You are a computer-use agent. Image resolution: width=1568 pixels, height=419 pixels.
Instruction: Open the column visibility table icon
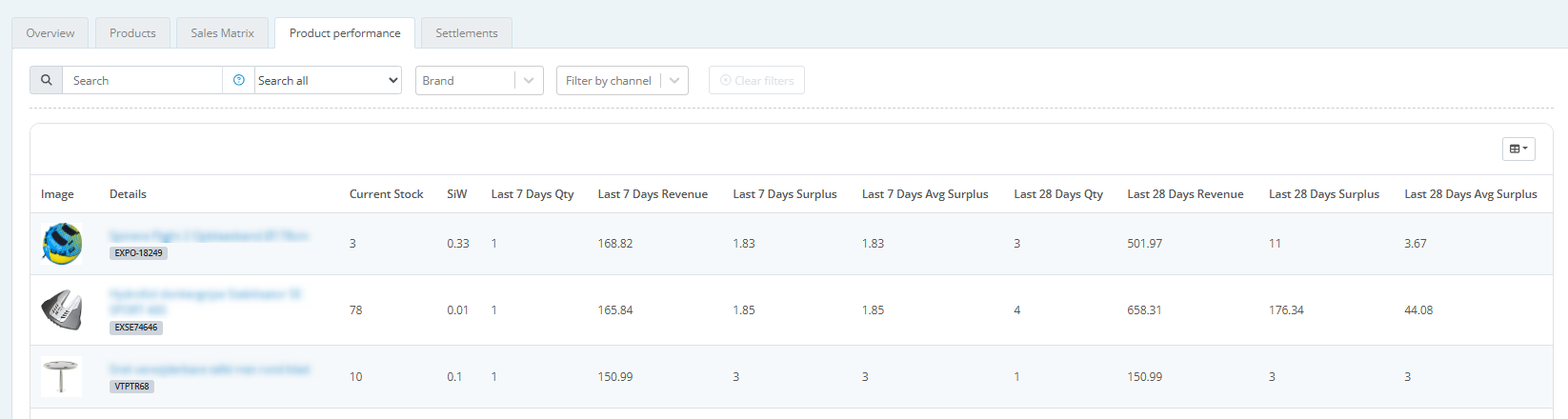1518,149
